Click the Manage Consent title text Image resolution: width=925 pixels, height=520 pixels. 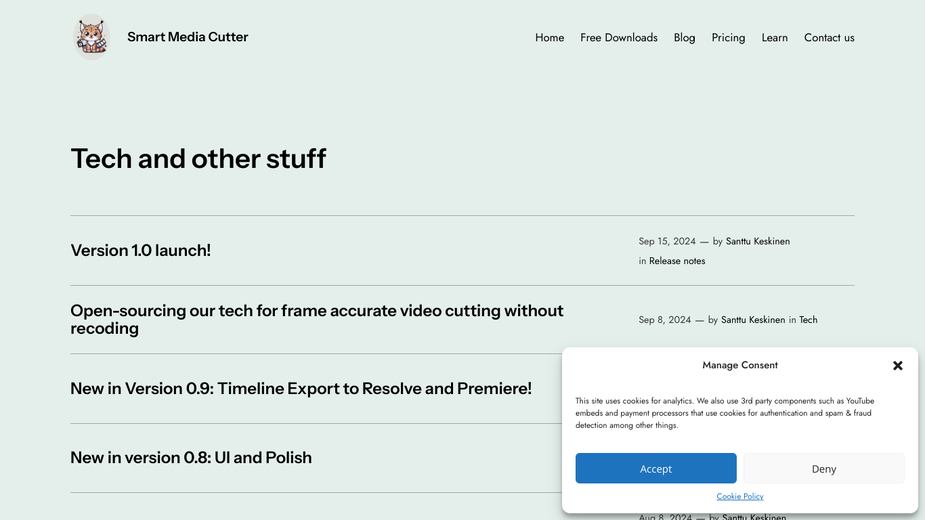740,365
